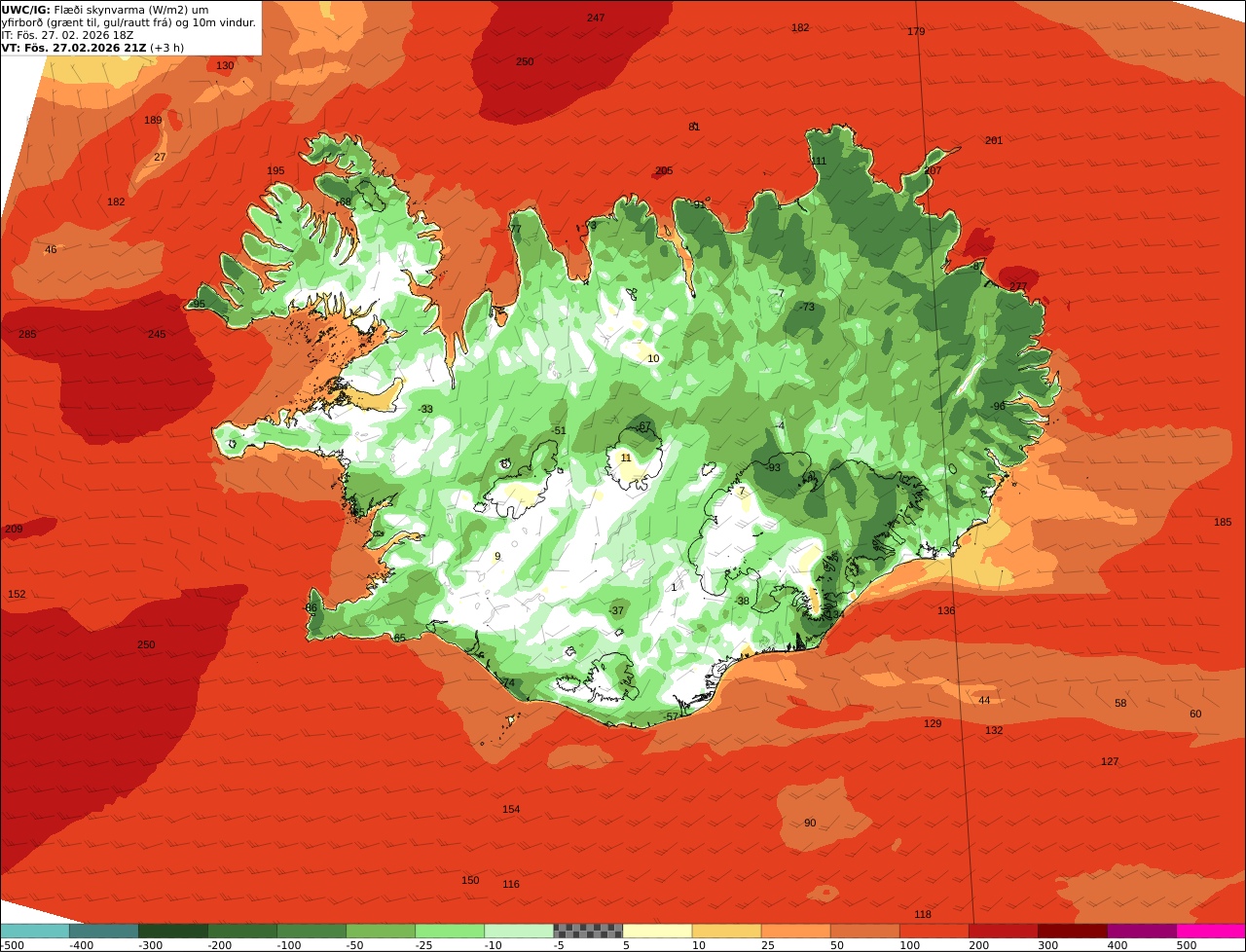Click the map value 132
This screenshot has width=1246, height=952.
click(994, 730)
